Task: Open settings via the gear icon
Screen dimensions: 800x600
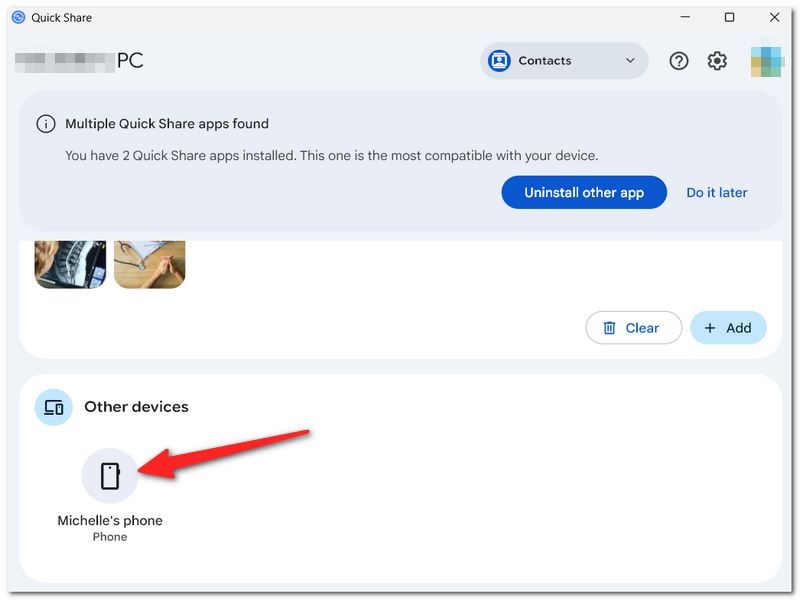Action: [x=717, y=61]
